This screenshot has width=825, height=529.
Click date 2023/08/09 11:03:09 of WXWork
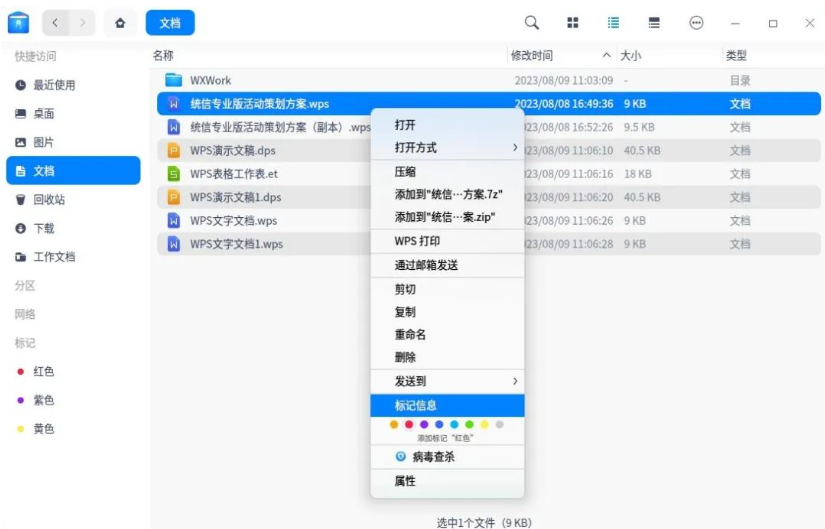pyautogui.click(x=564, y=81)
